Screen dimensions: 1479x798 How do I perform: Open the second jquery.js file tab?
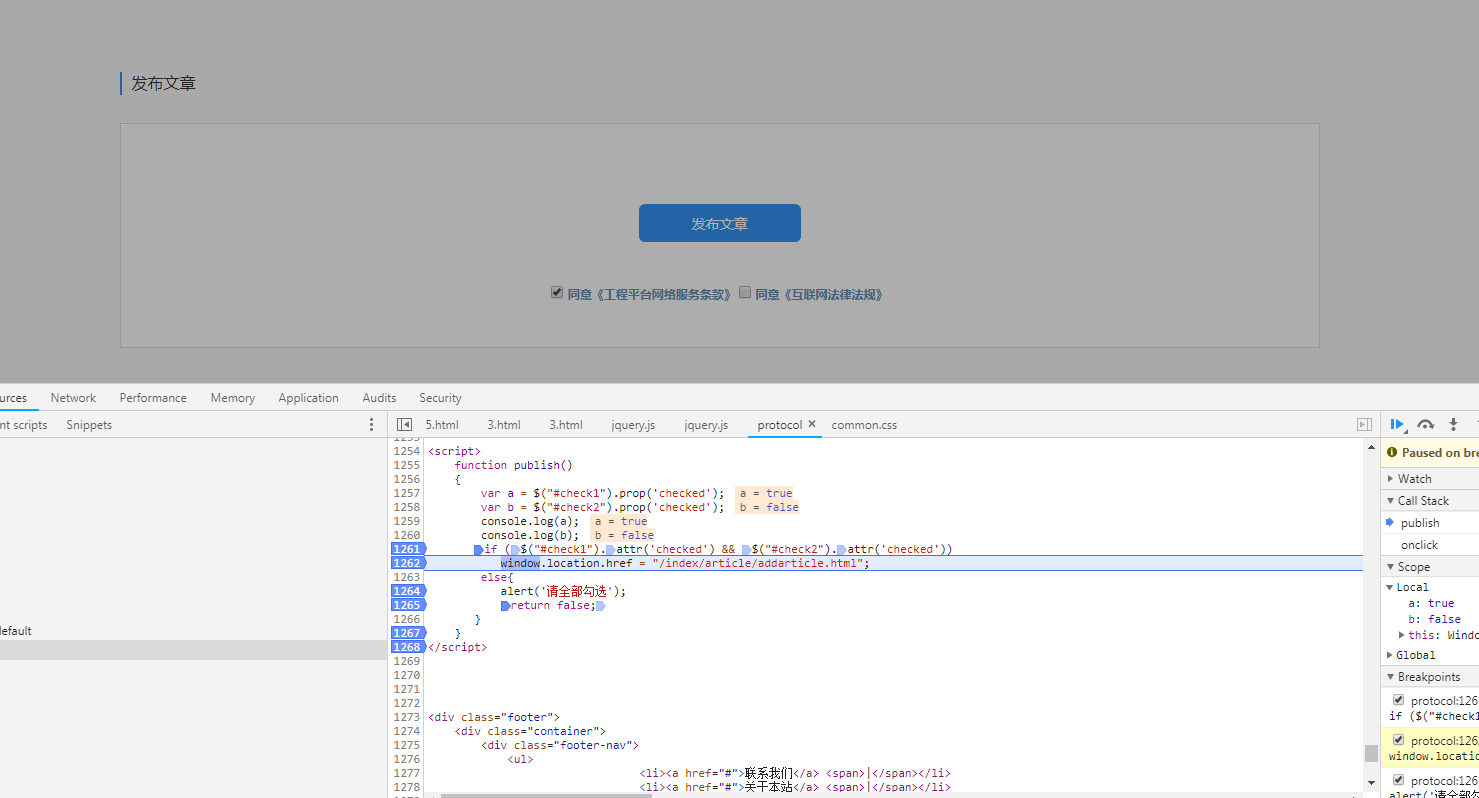click(706, 425)
